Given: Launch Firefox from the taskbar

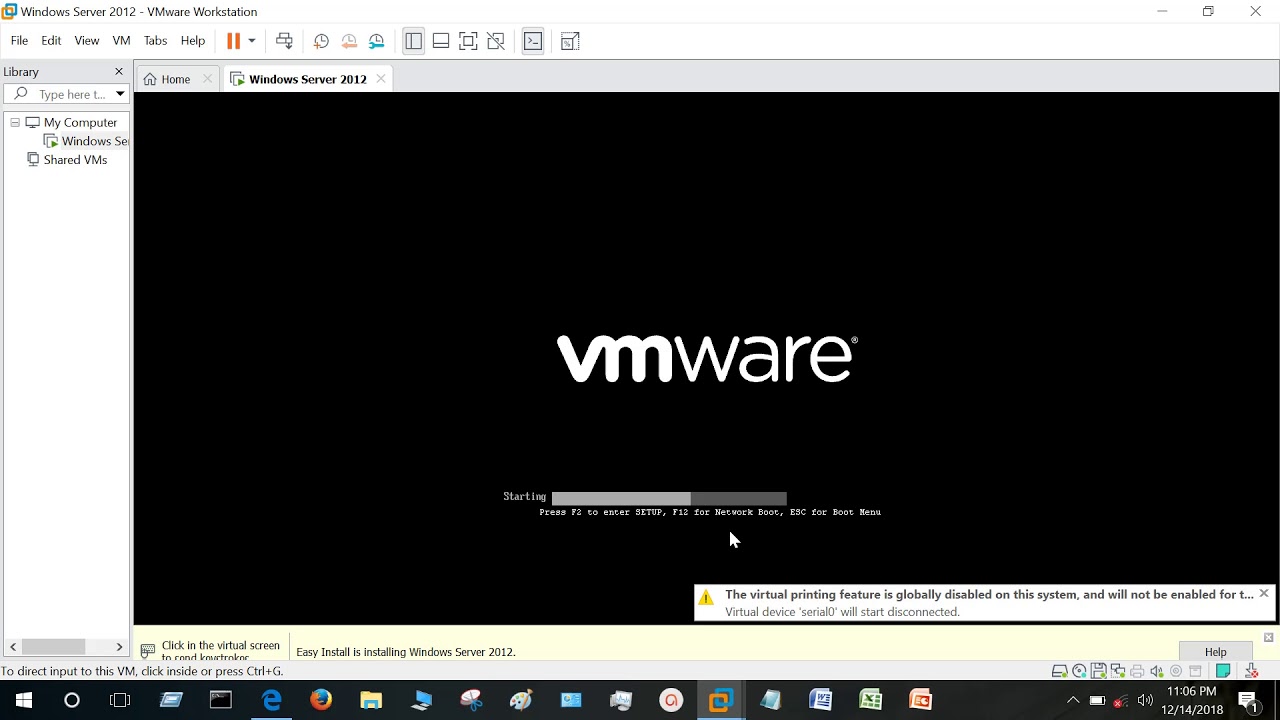Looking at the screenshot, I should (x=321, y=700).
